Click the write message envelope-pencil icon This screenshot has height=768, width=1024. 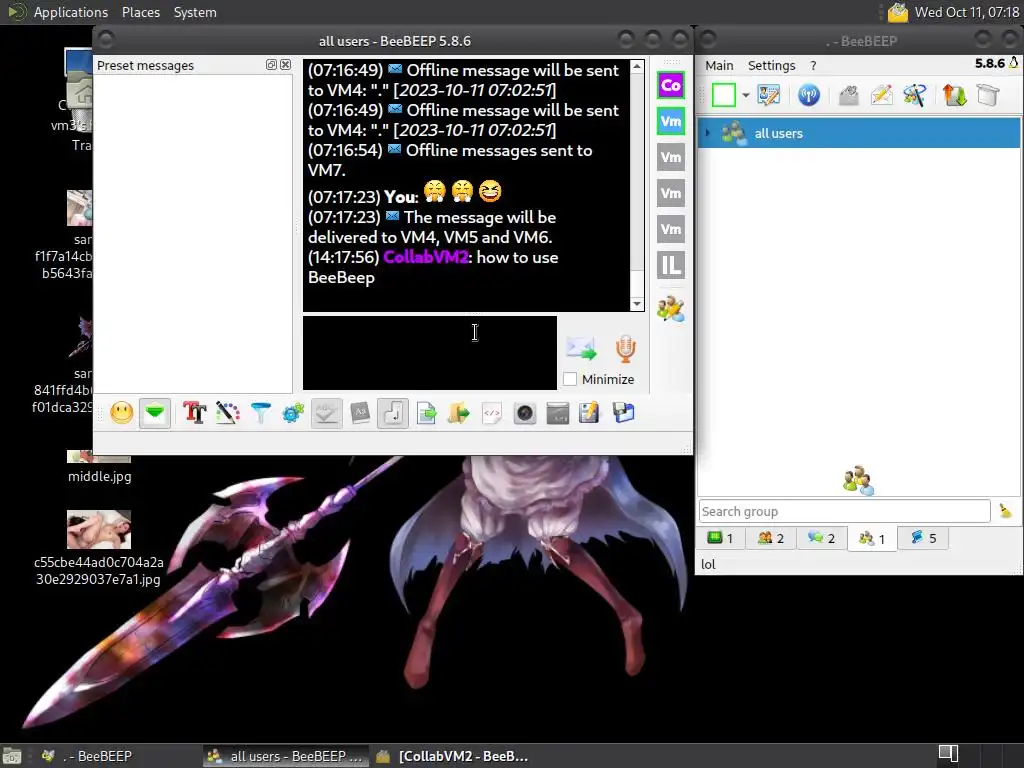coord(881,95)
